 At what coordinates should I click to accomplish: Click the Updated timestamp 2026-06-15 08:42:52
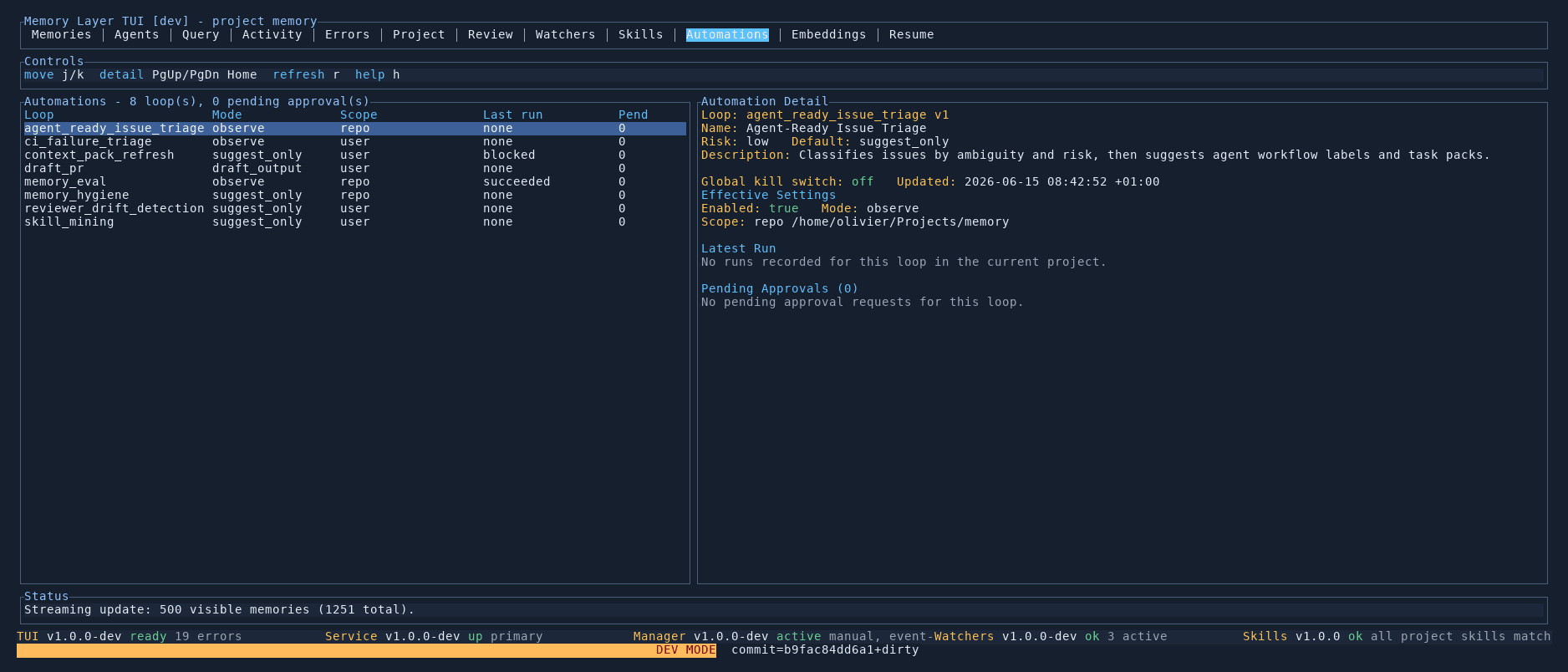pos(1036,181)
